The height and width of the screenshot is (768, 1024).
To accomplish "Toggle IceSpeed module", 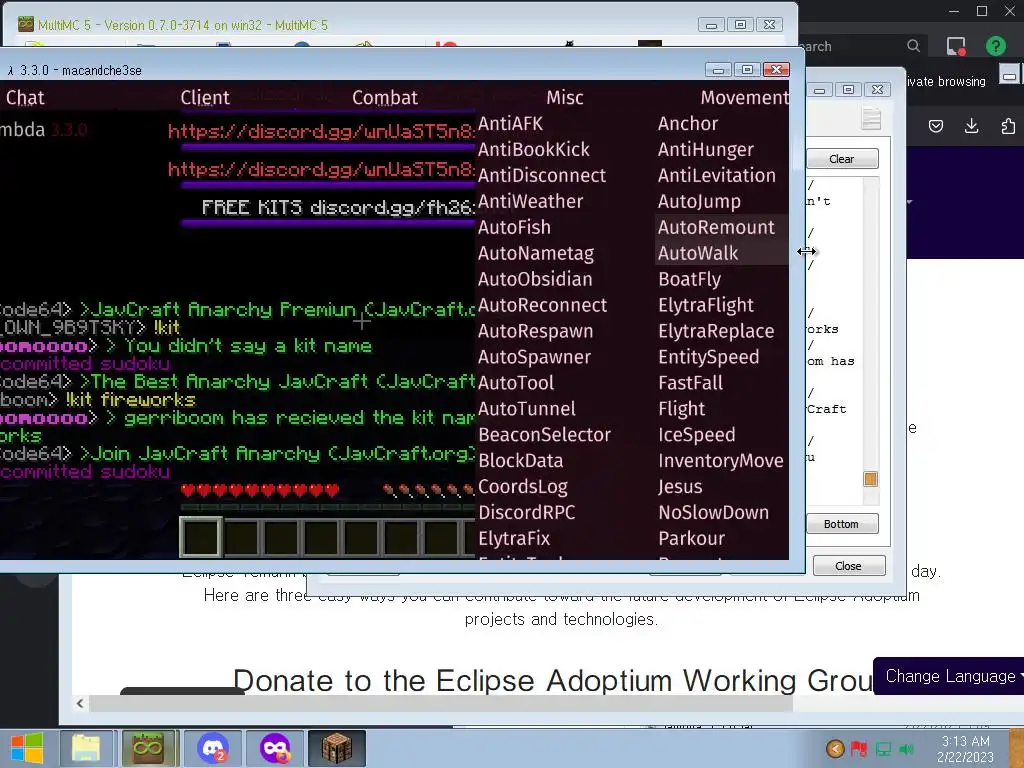I will click(x=696, y=434).
